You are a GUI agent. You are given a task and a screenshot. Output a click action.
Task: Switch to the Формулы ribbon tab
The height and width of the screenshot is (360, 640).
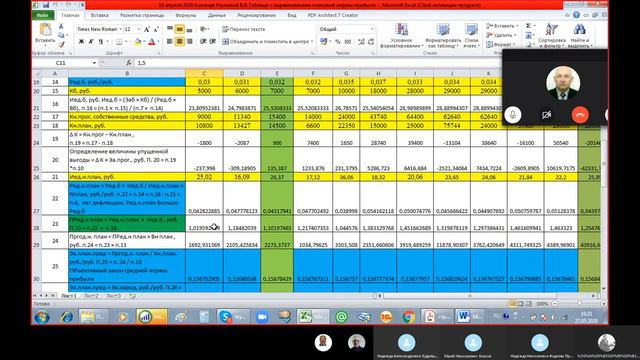point(186,15)
